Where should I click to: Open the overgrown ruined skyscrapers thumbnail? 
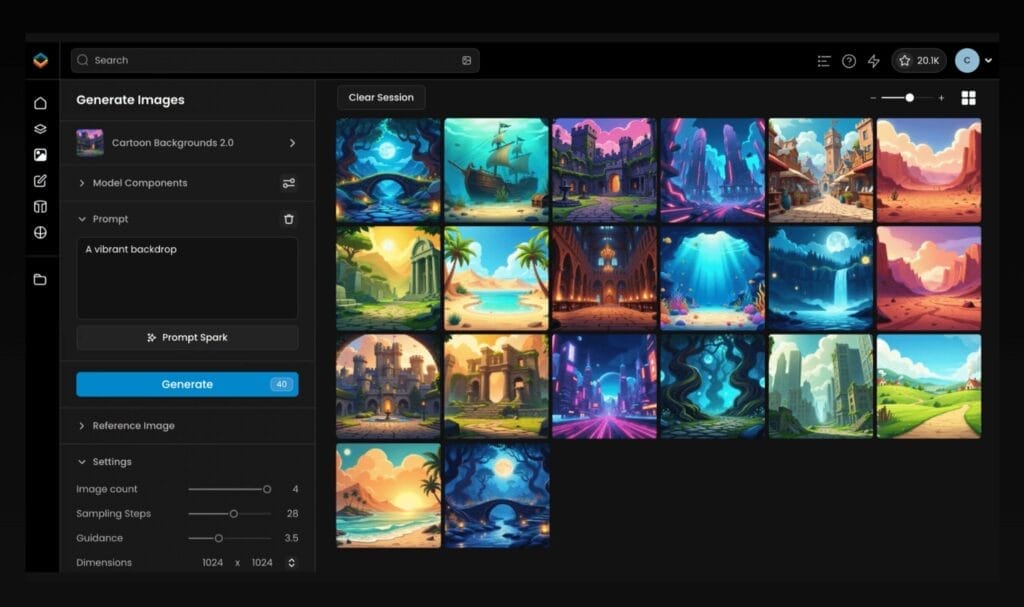[x=821, y=387]
